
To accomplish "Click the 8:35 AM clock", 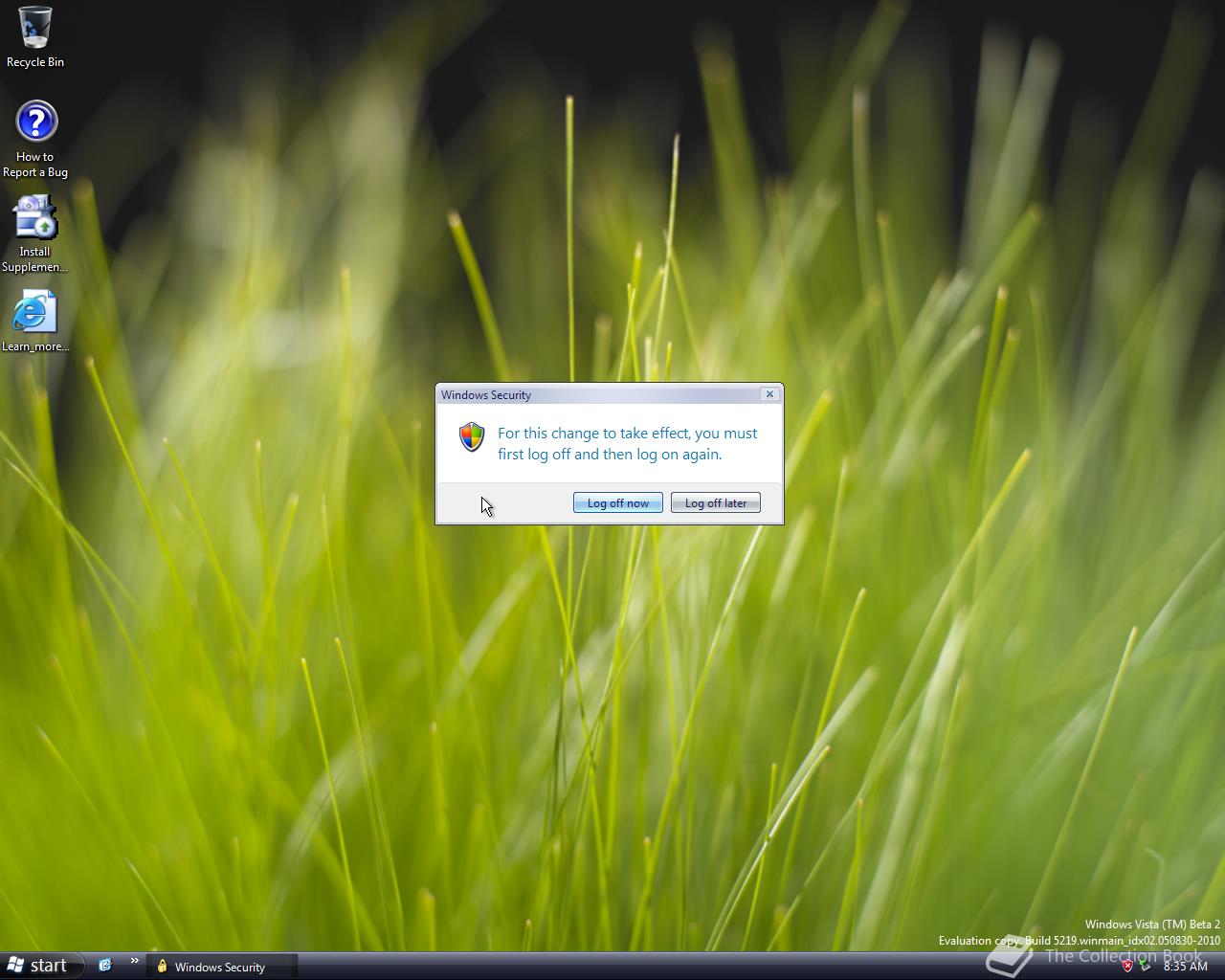I will pos(1185,967).
